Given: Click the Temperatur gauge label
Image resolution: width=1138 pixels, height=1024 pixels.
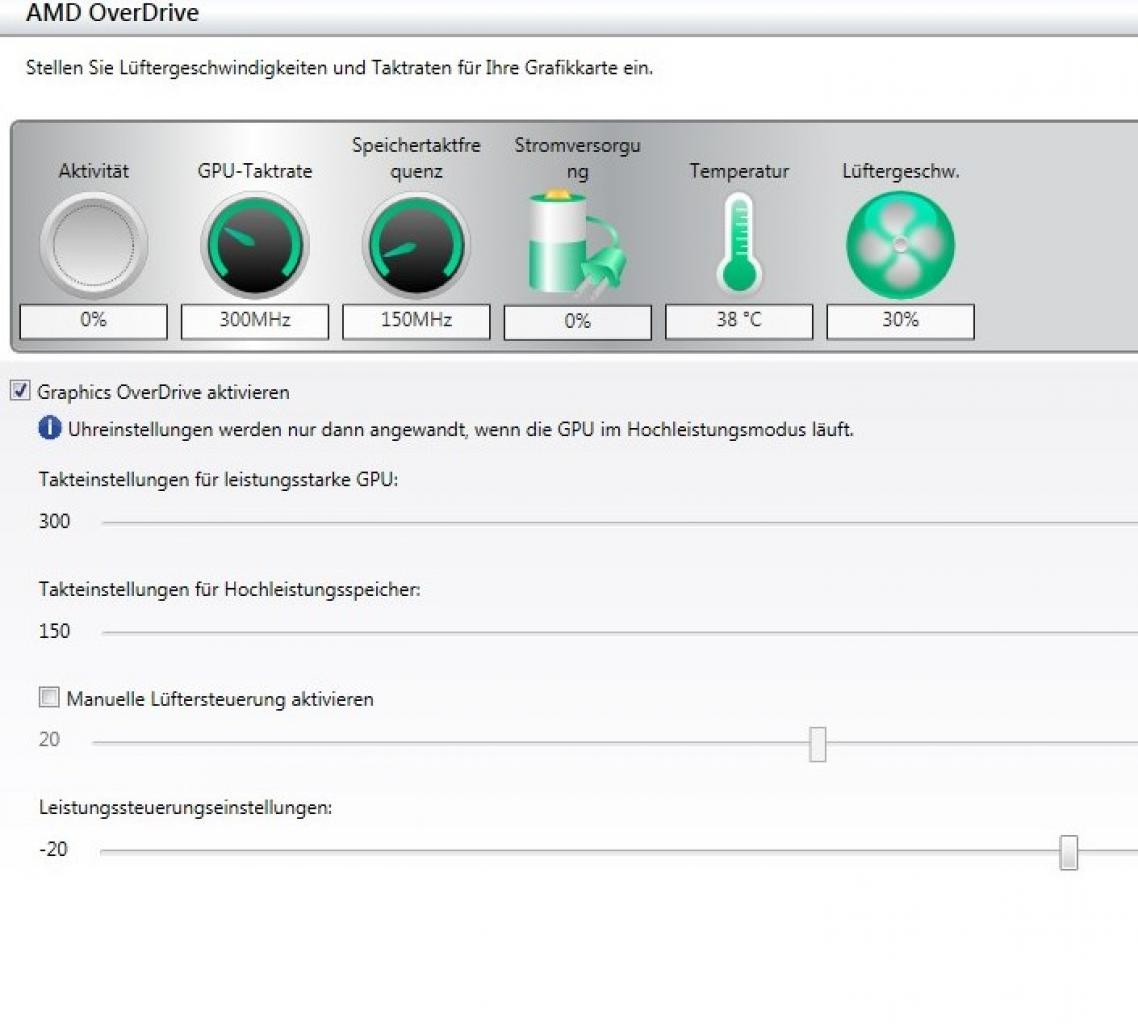Looking at the screenshot, I should pos(739,171).
